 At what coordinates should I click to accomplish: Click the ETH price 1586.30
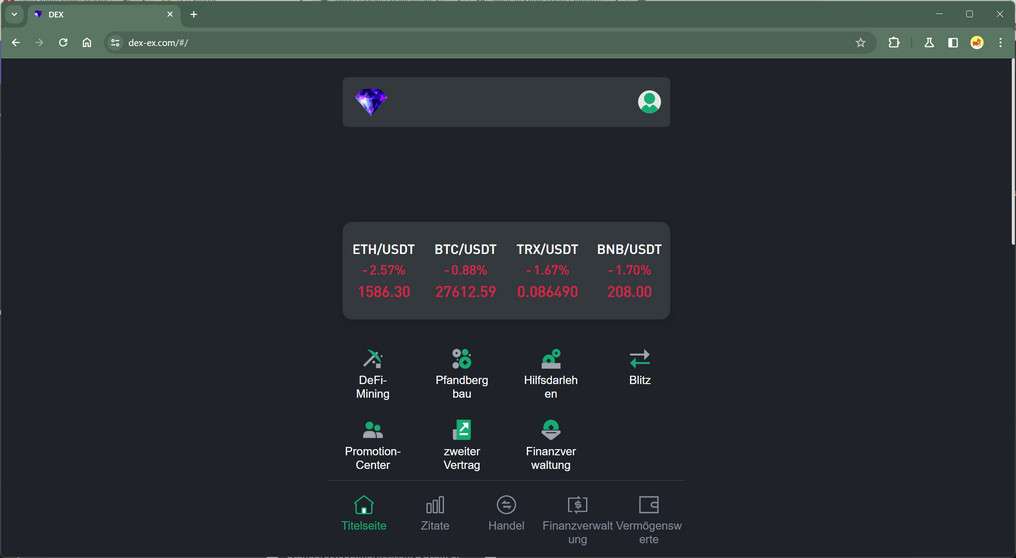(x=384, y=292)
